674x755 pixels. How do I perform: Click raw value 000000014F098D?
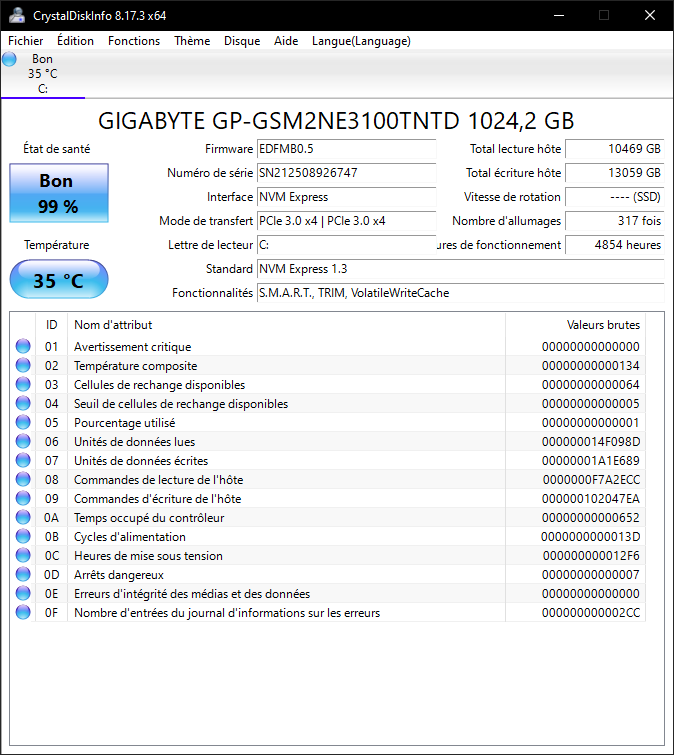pos(591,442)
